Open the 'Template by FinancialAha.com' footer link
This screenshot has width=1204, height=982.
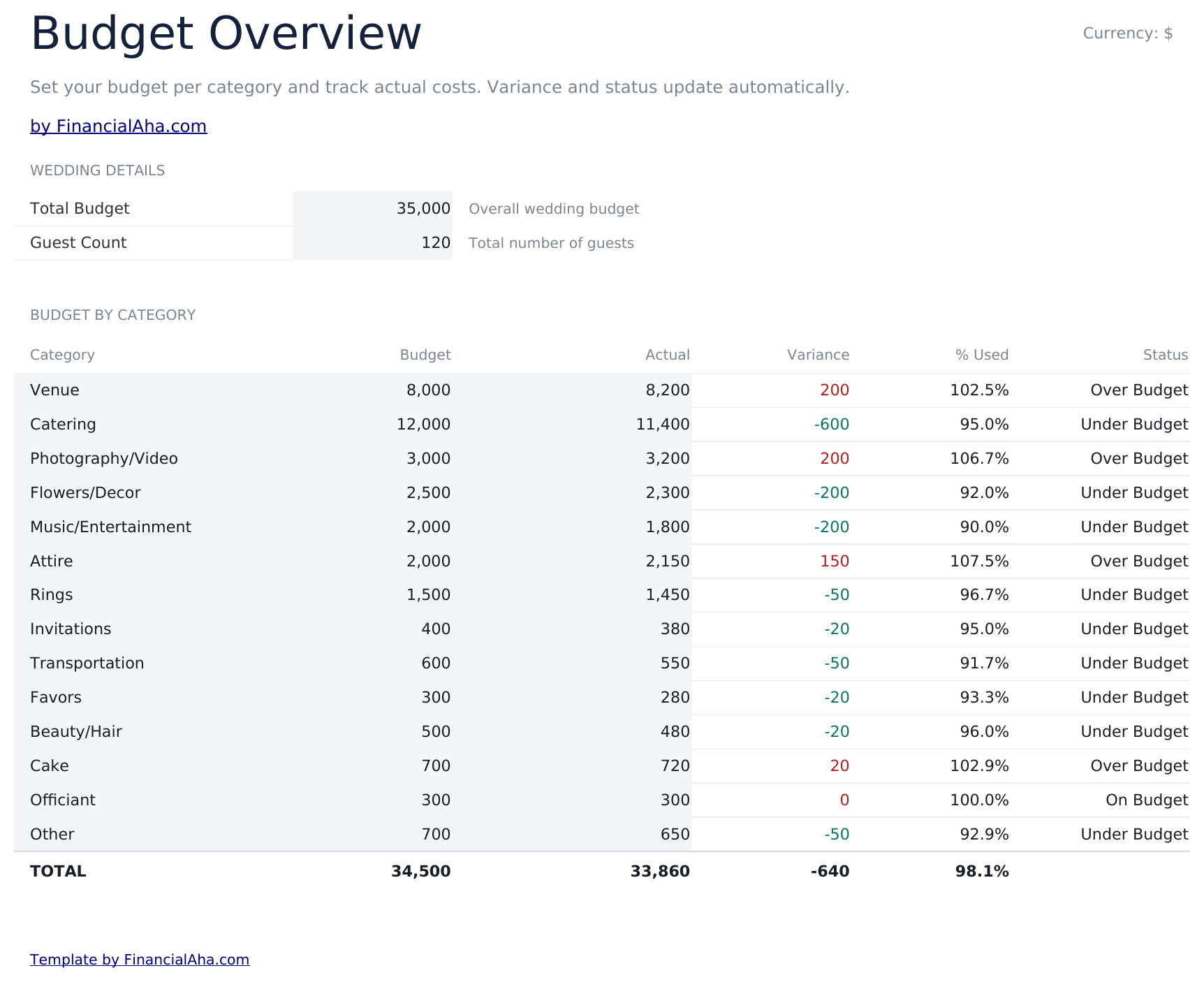tap(140, 960)
